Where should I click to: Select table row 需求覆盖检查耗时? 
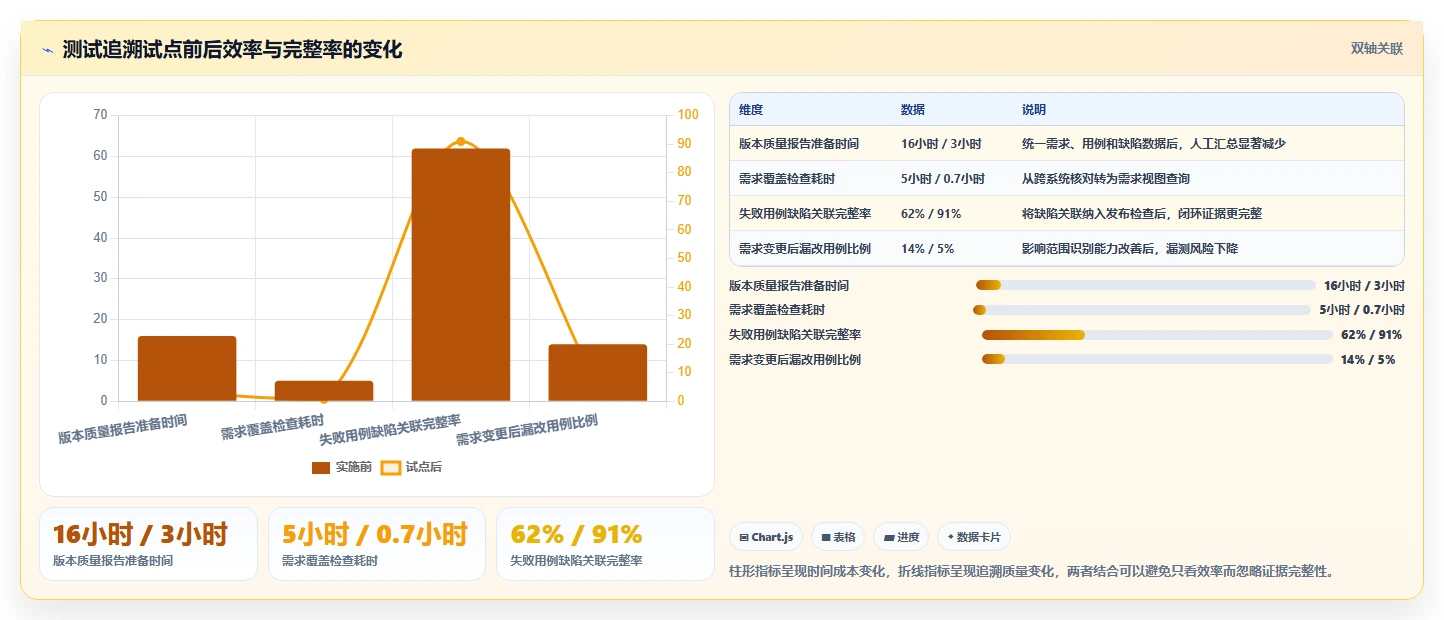[1067, 179]
